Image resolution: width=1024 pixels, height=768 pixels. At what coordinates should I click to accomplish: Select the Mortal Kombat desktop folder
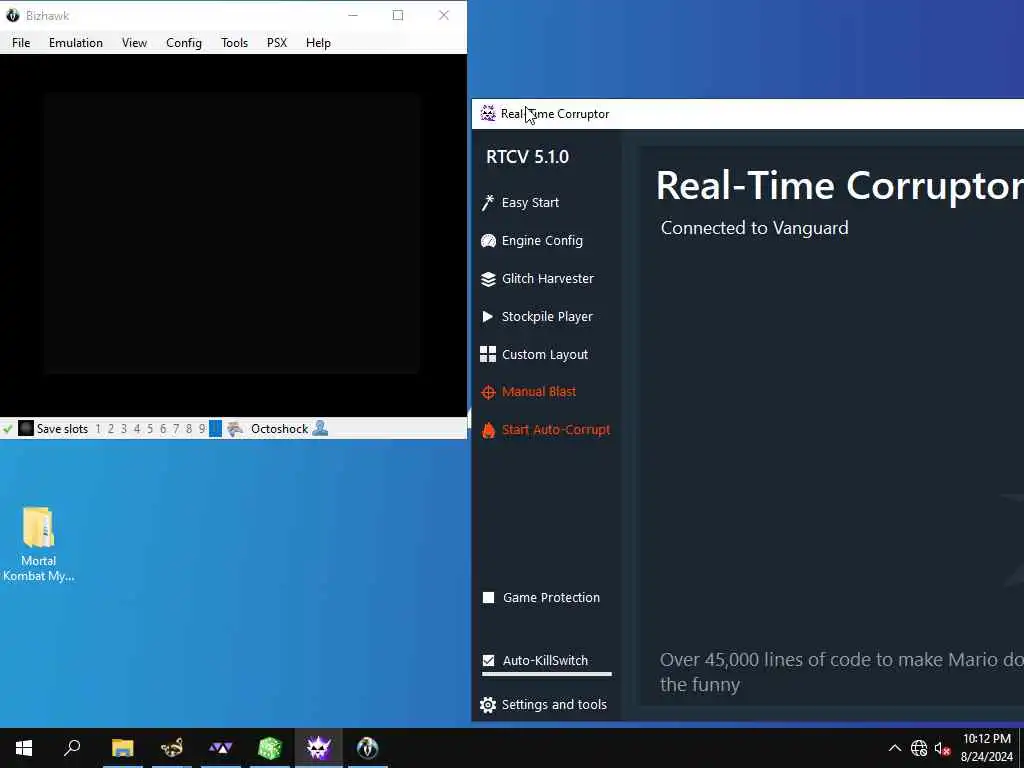[39, 544]
